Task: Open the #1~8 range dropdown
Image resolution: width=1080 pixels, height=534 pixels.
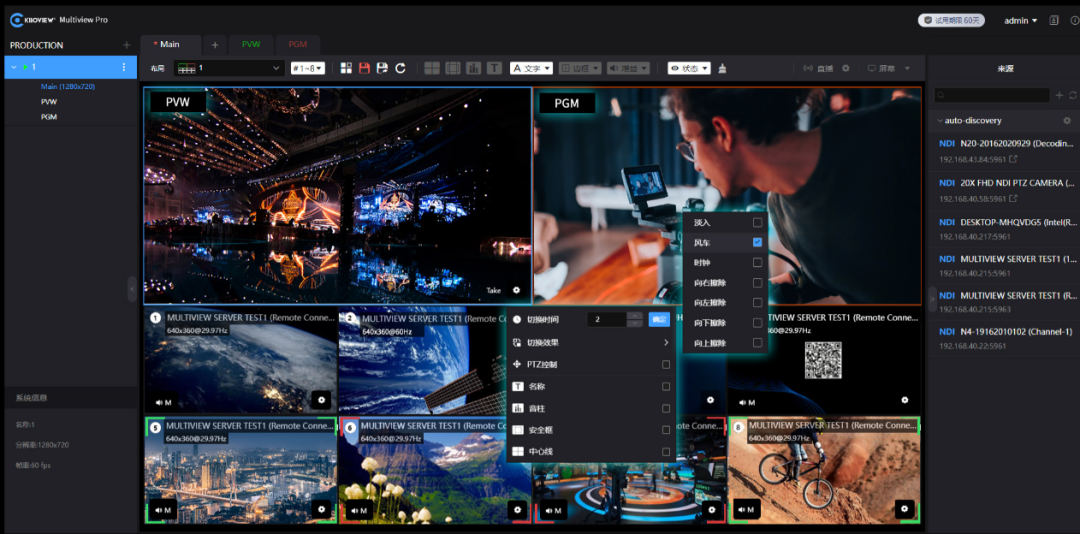Action: coord(307,68)
